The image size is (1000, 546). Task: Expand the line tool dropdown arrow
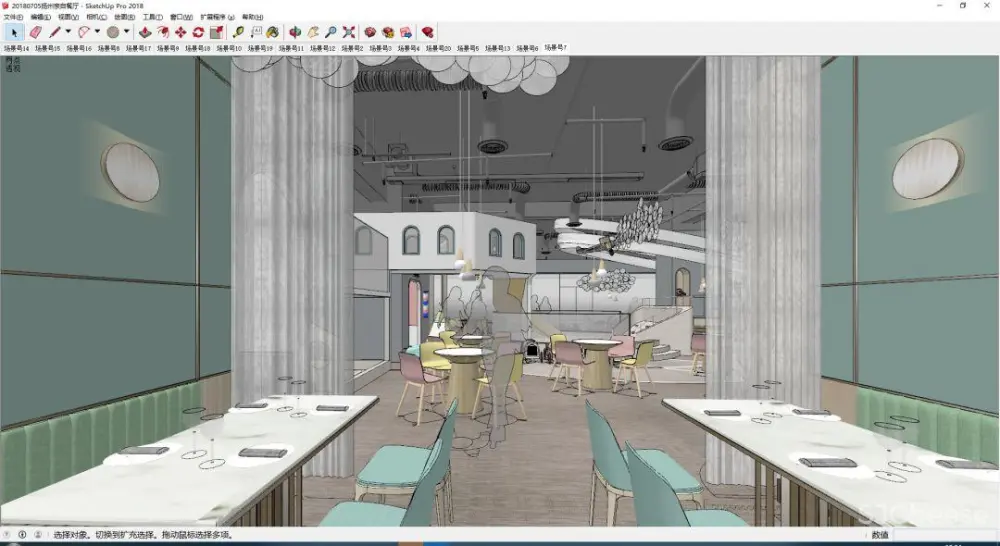pos(68,32)
